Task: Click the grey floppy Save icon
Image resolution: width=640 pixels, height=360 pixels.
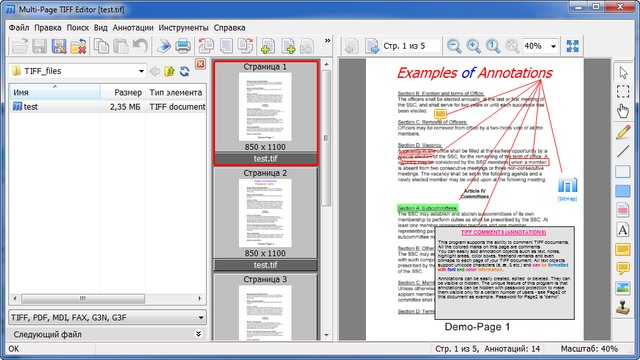Action: coord(40,46)
